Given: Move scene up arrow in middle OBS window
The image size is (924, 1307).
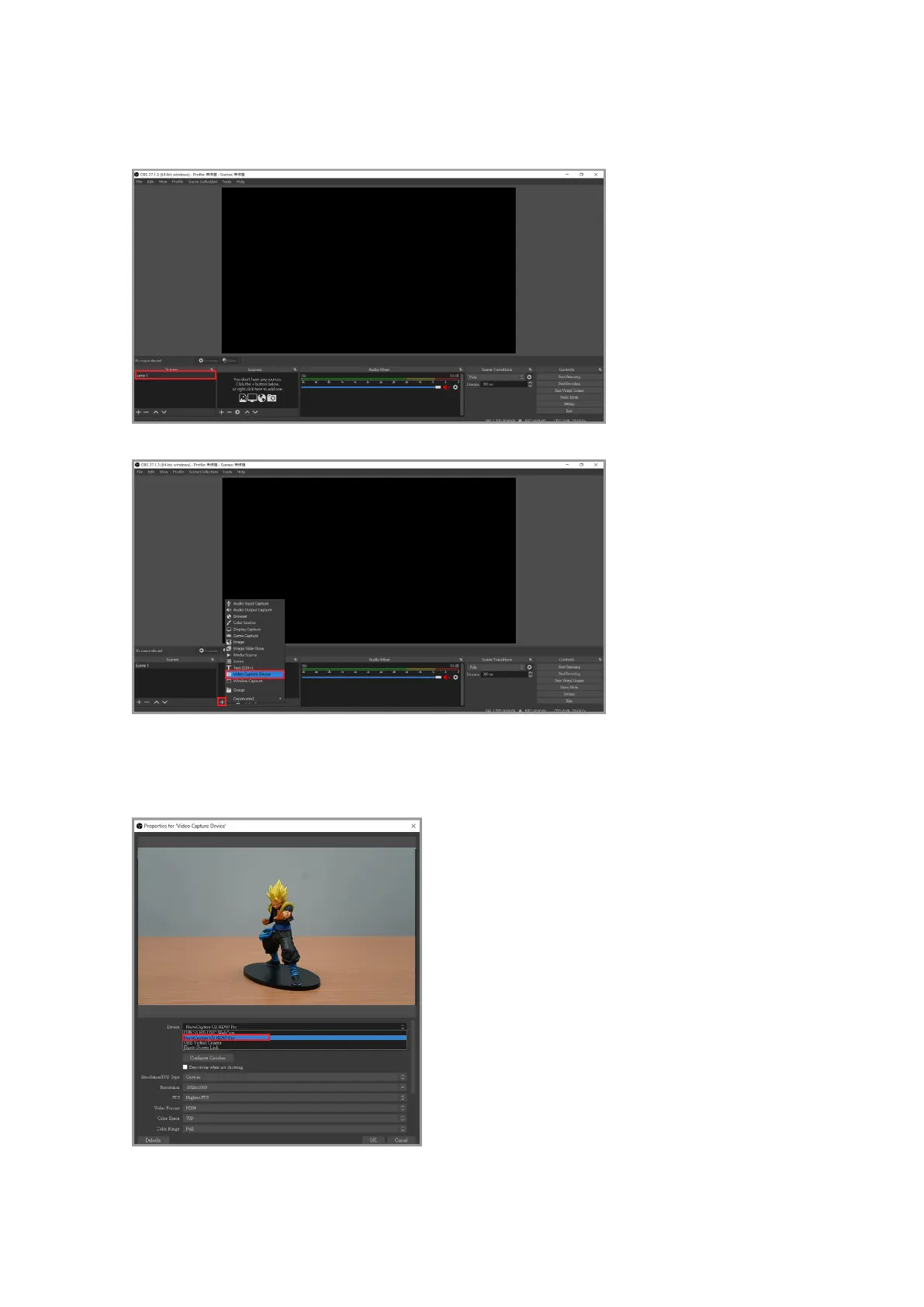Looking at the screenshot, I should [x=156, y=702].
